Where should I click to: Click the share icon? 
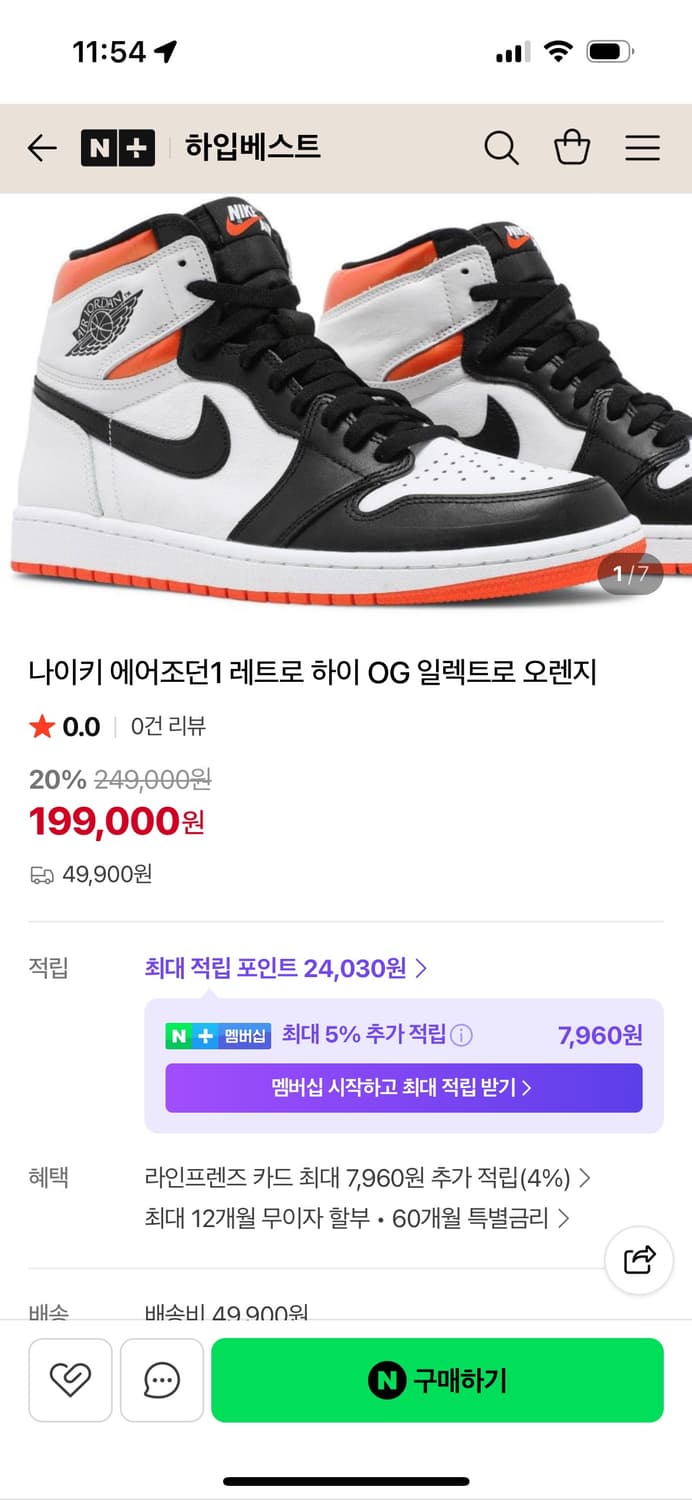pos(639,1261)
